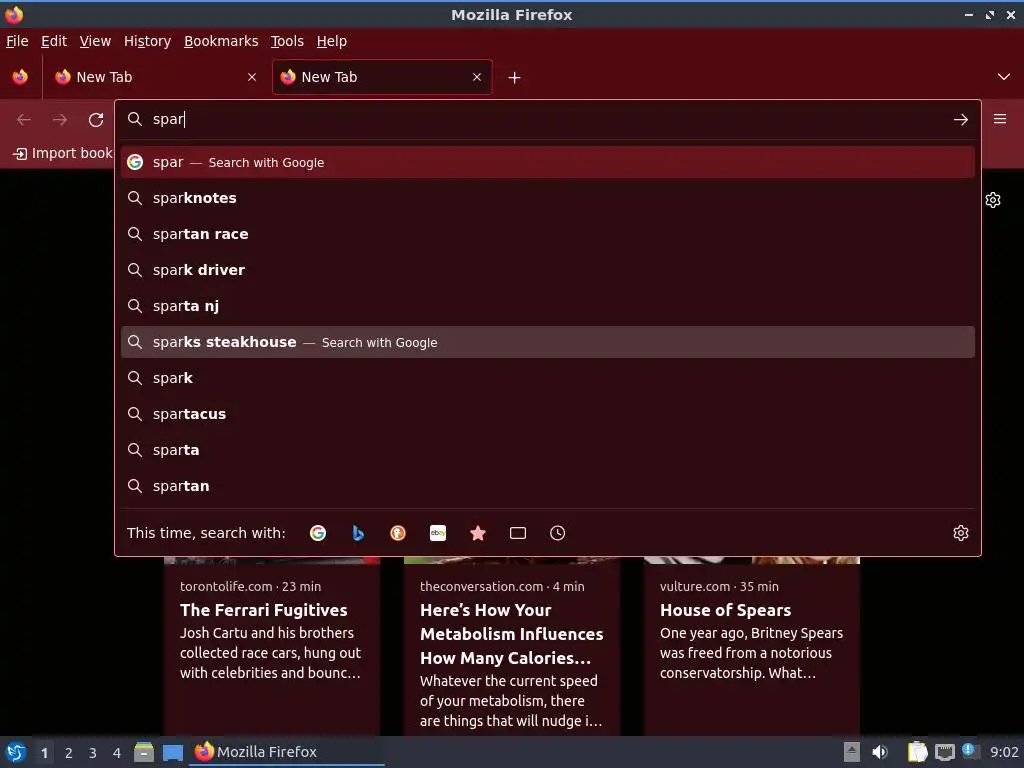This screenshot has width=1024, height=768.
Task: Click the Forward navigation arrow
Action: pos(60,120)
